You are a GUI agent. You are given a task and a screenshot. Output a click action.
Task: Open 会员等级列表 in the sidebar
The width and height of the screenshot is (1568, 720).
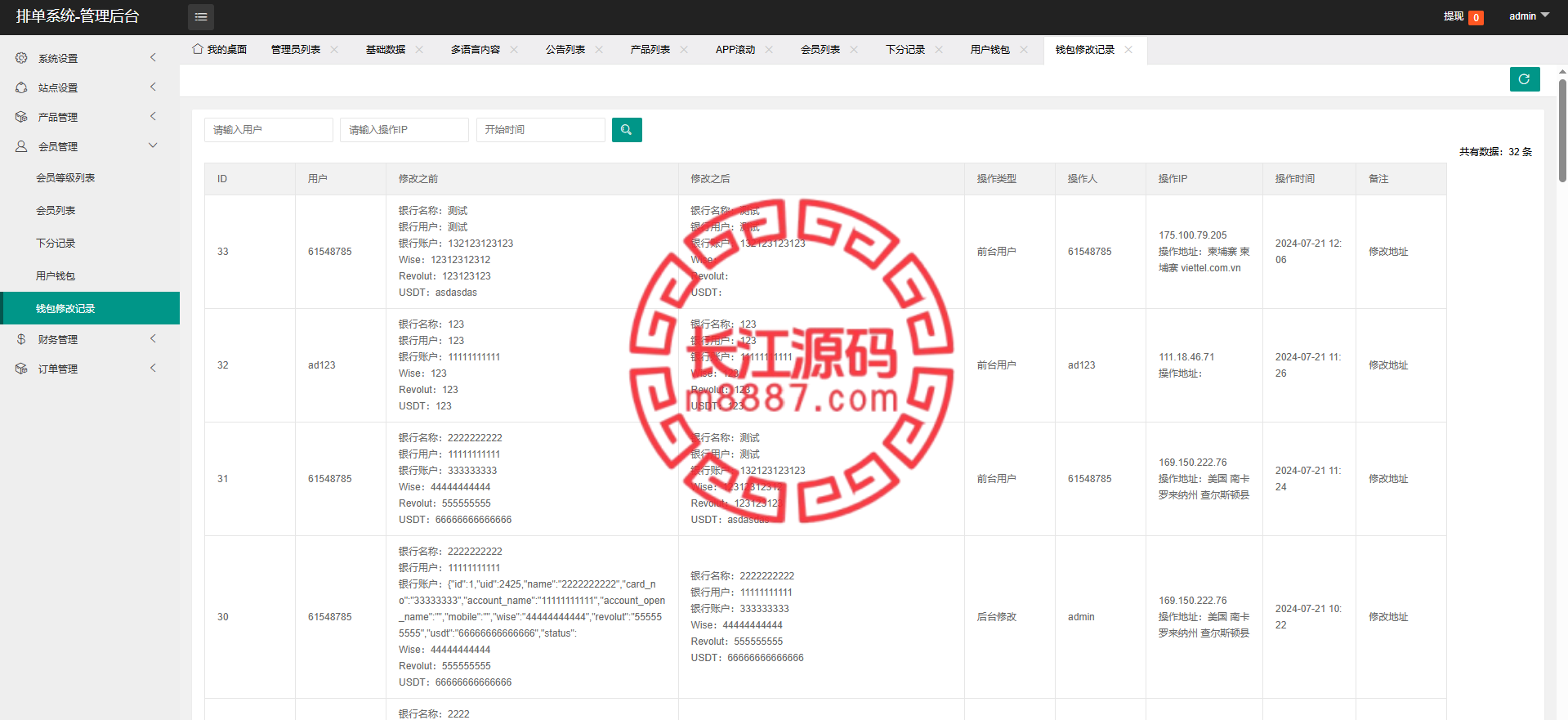click(90, 178)
